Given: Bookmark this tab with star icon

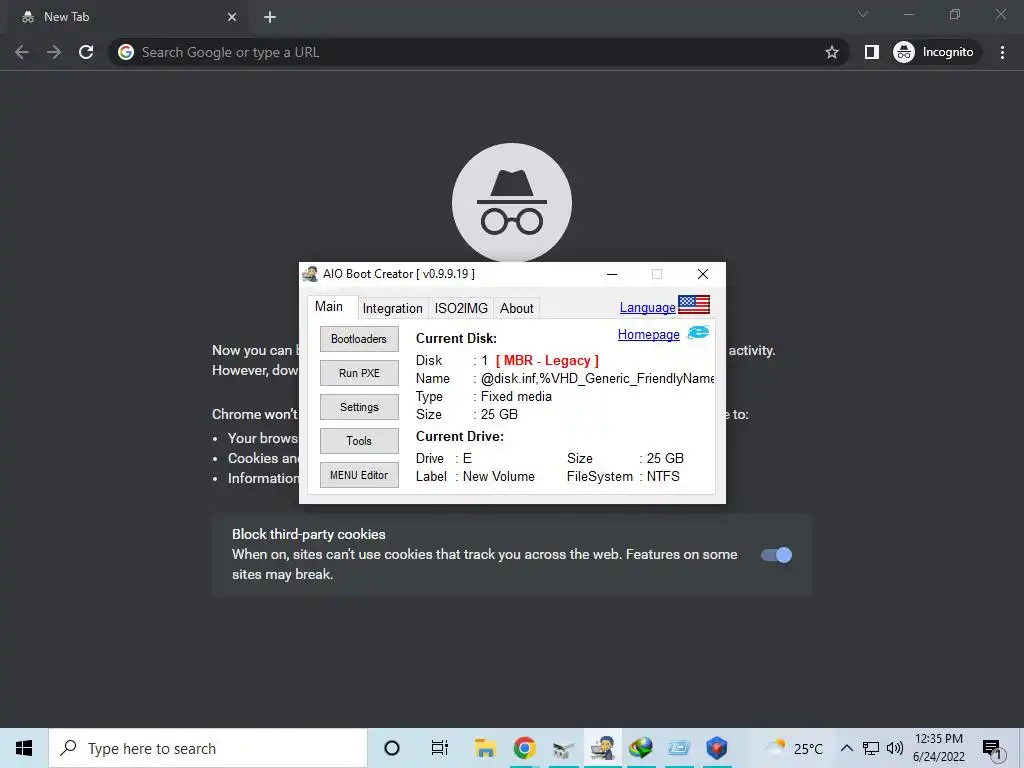Looking at the screenshot, I should point(831,52).
